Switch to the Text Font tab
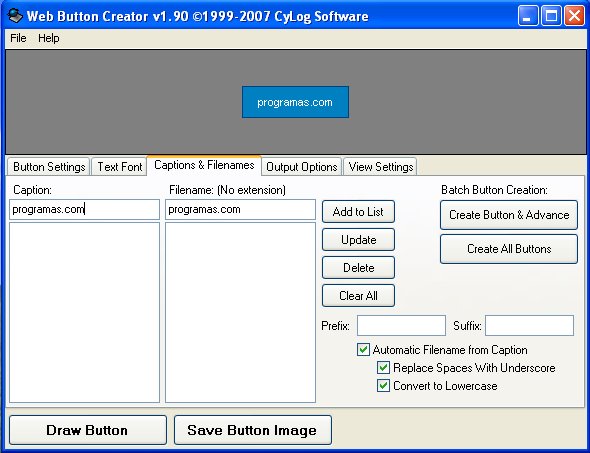The image size is (590, 453). pos(120,167)
